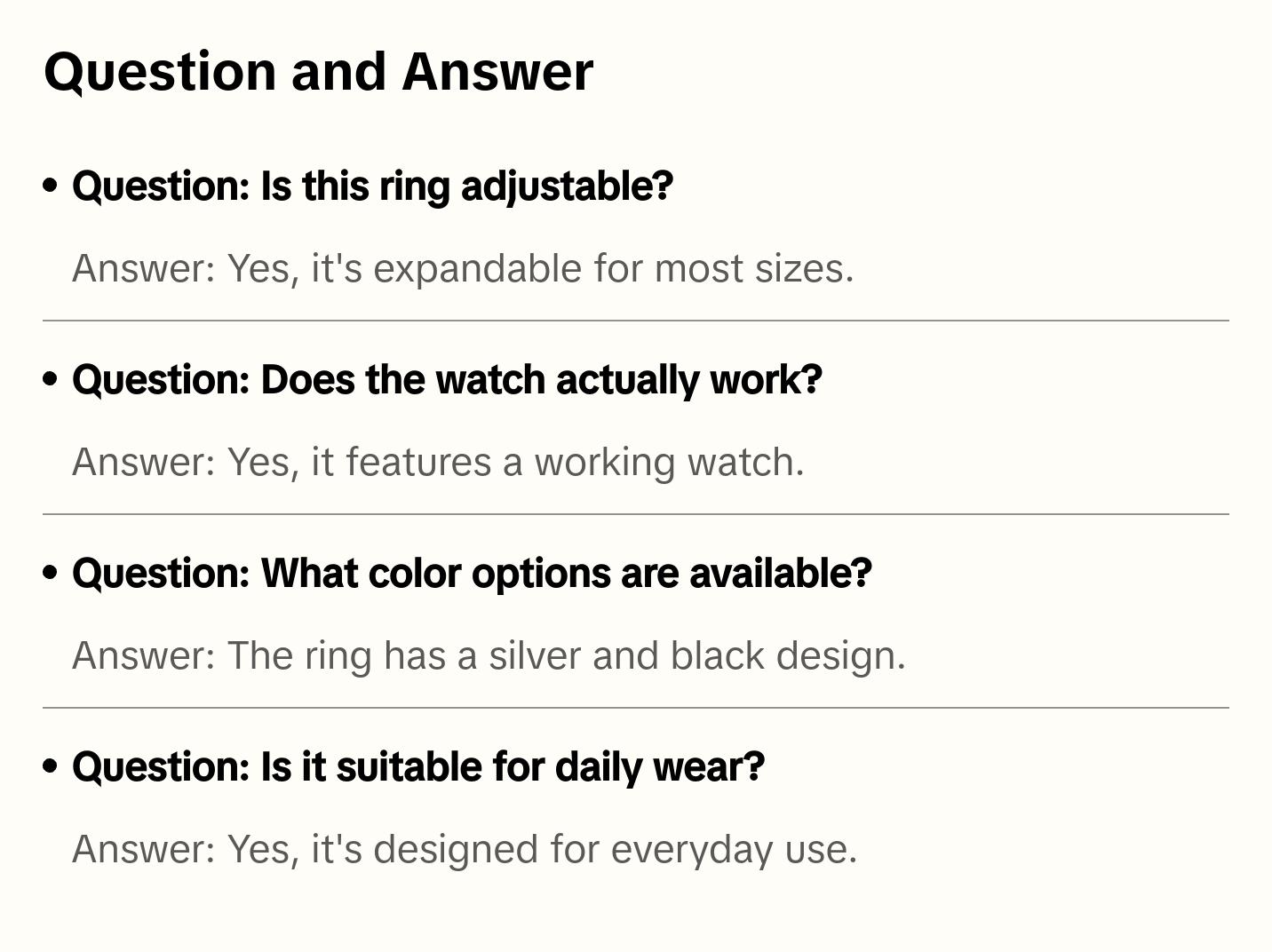The width and height of the screenshot is (1272, 952).
Task: Click the "Is it suitable for daily wear?" question
Action: pyautogui.click(x=417, y=767)
